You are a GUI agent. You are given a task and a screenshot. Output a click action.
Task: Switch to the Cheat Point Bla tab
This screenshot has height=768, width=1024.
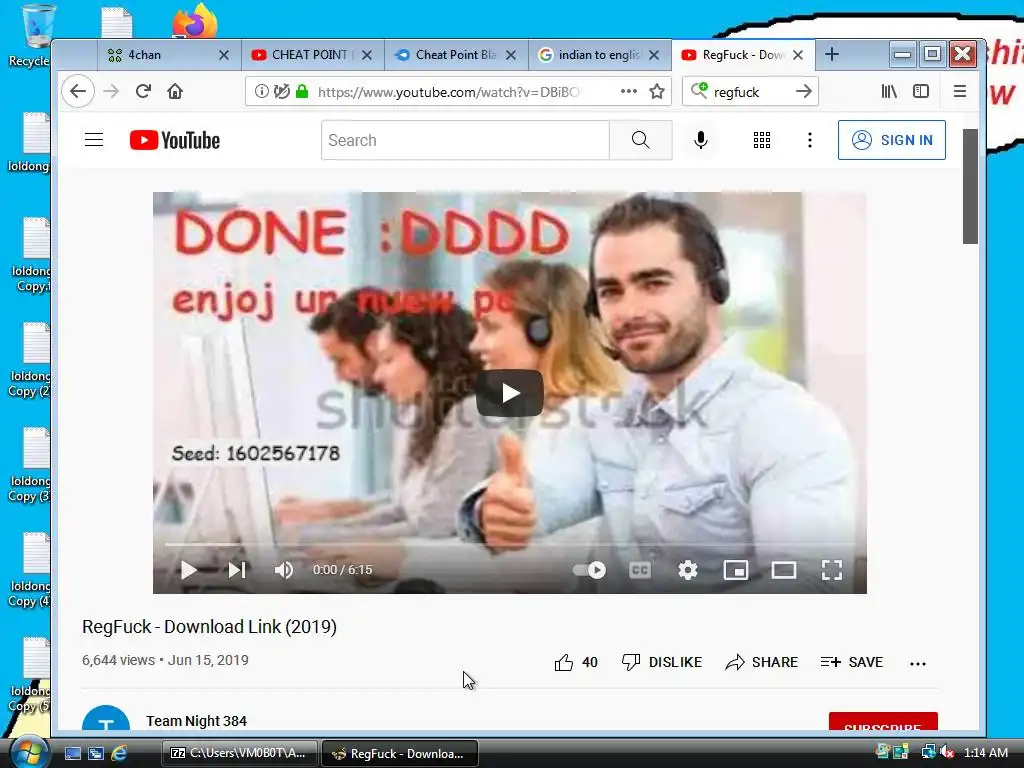(456, 55)
